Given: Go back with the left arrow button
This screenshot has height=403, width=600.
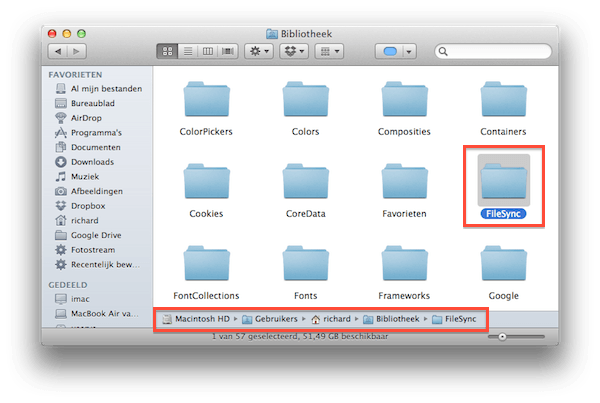Looking at the screenshot, I should (58, 51).
